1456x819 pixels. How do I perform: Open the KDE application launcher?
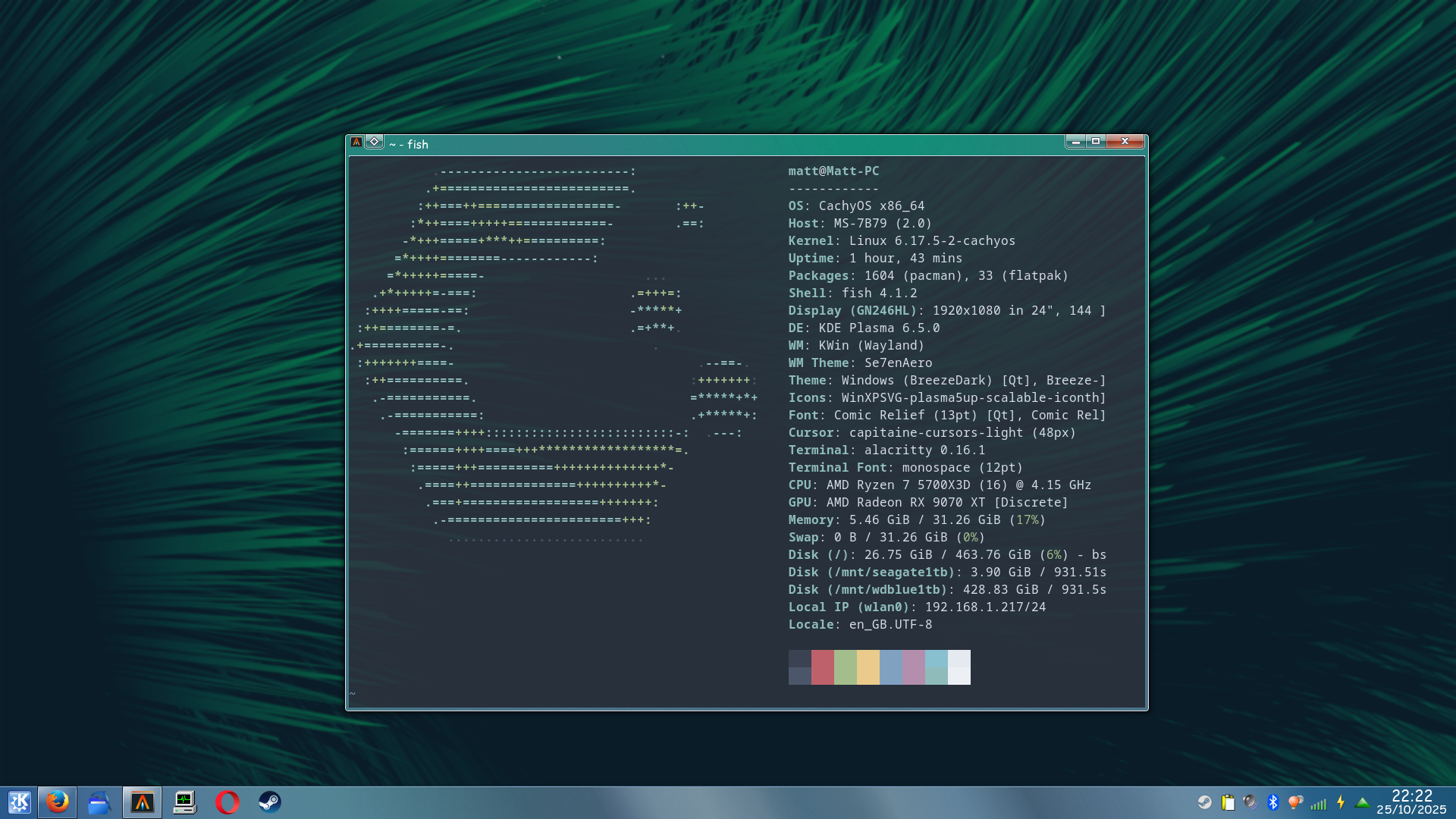tap(19, 802)
